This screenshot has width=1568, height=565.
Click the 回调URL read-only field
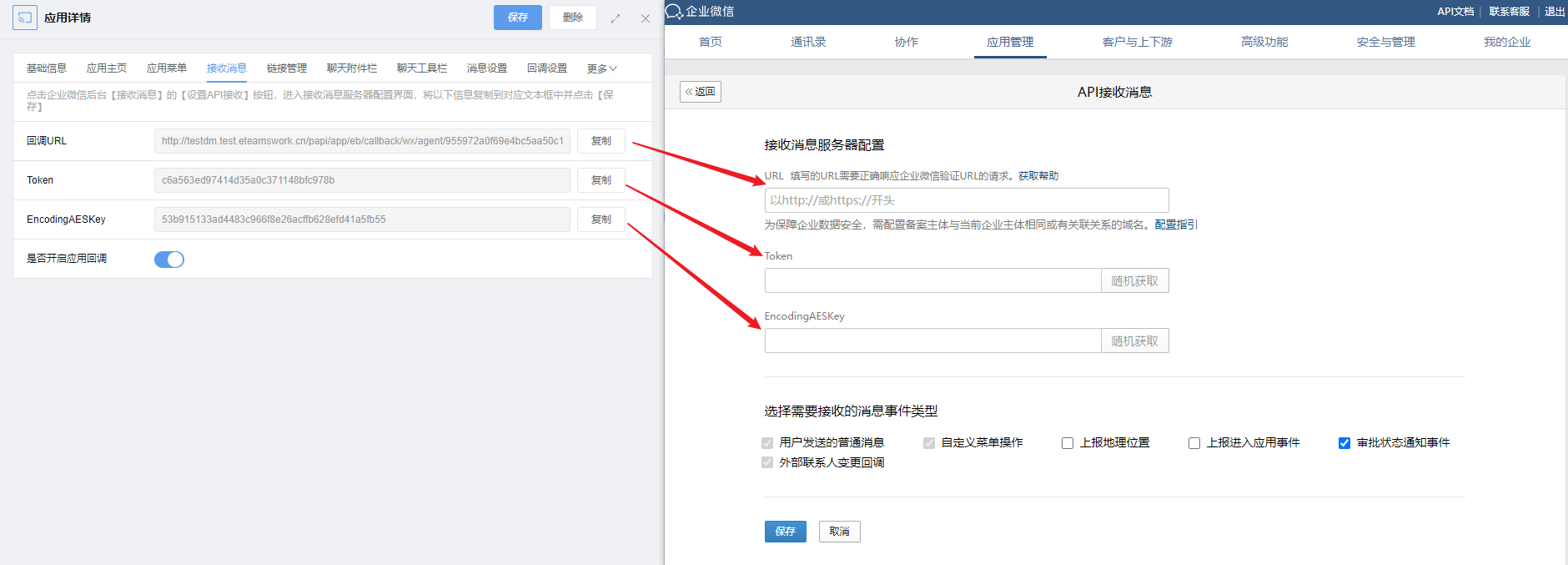[362, 141]
